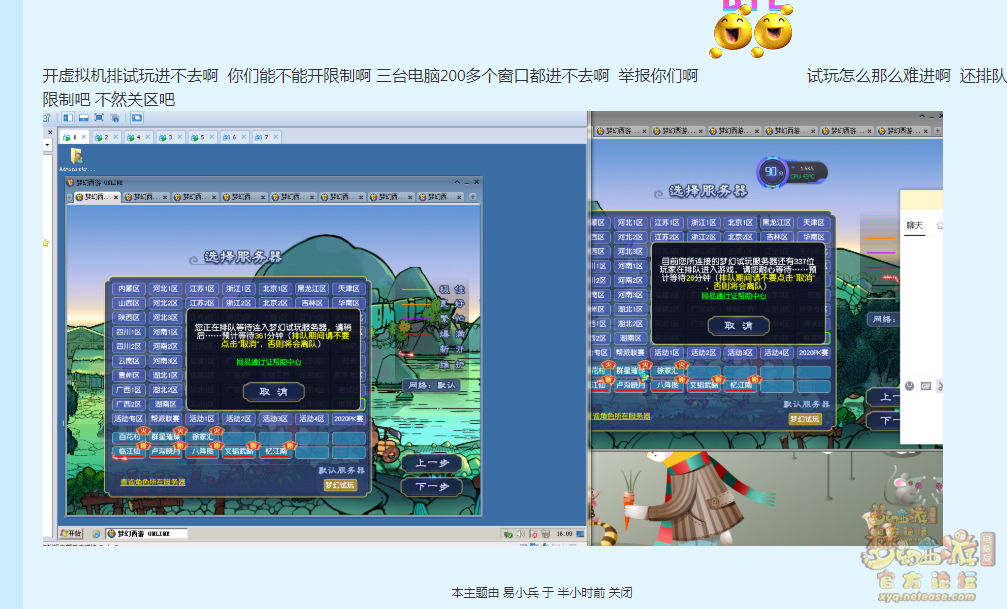
Task: Select 黑龙江区 server region in VM game
Action: tap(312, 289)
